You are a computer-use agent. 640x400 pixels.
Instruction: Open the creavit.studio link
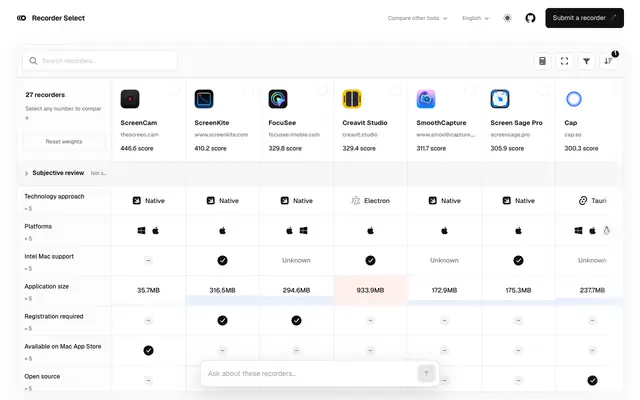coord(360,135)
